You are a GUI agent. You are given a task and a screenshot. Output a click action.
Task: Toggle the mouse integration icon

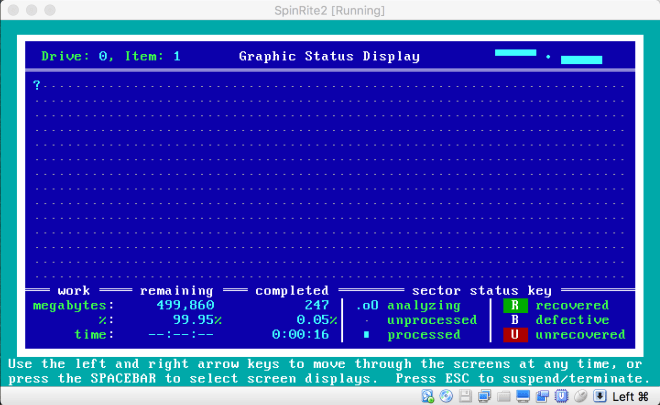(580, 396)
